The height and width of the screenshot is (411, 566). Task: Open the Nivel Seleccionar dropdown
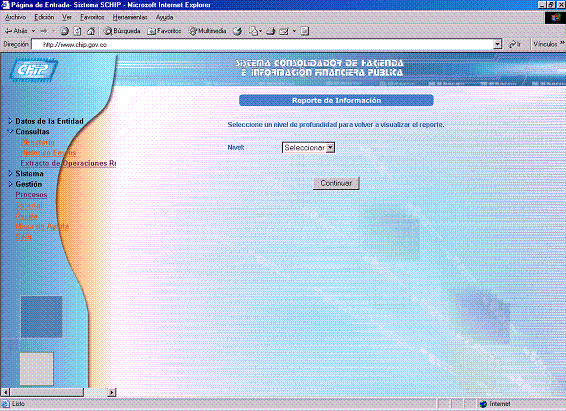pyautogui.click(x=309, y=148)
